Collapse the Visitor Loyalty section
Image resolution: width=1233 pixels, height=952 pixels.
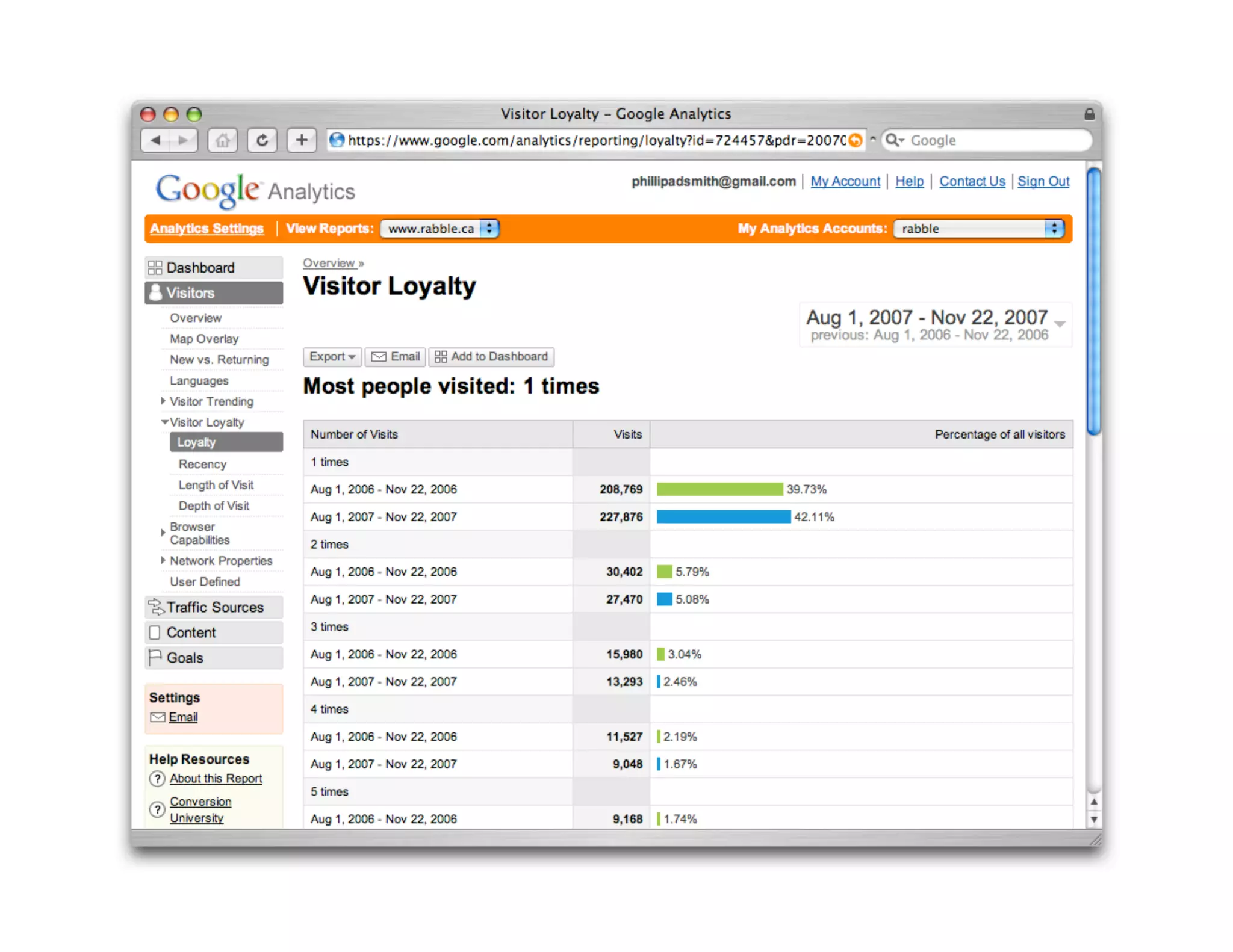[164, 422]
